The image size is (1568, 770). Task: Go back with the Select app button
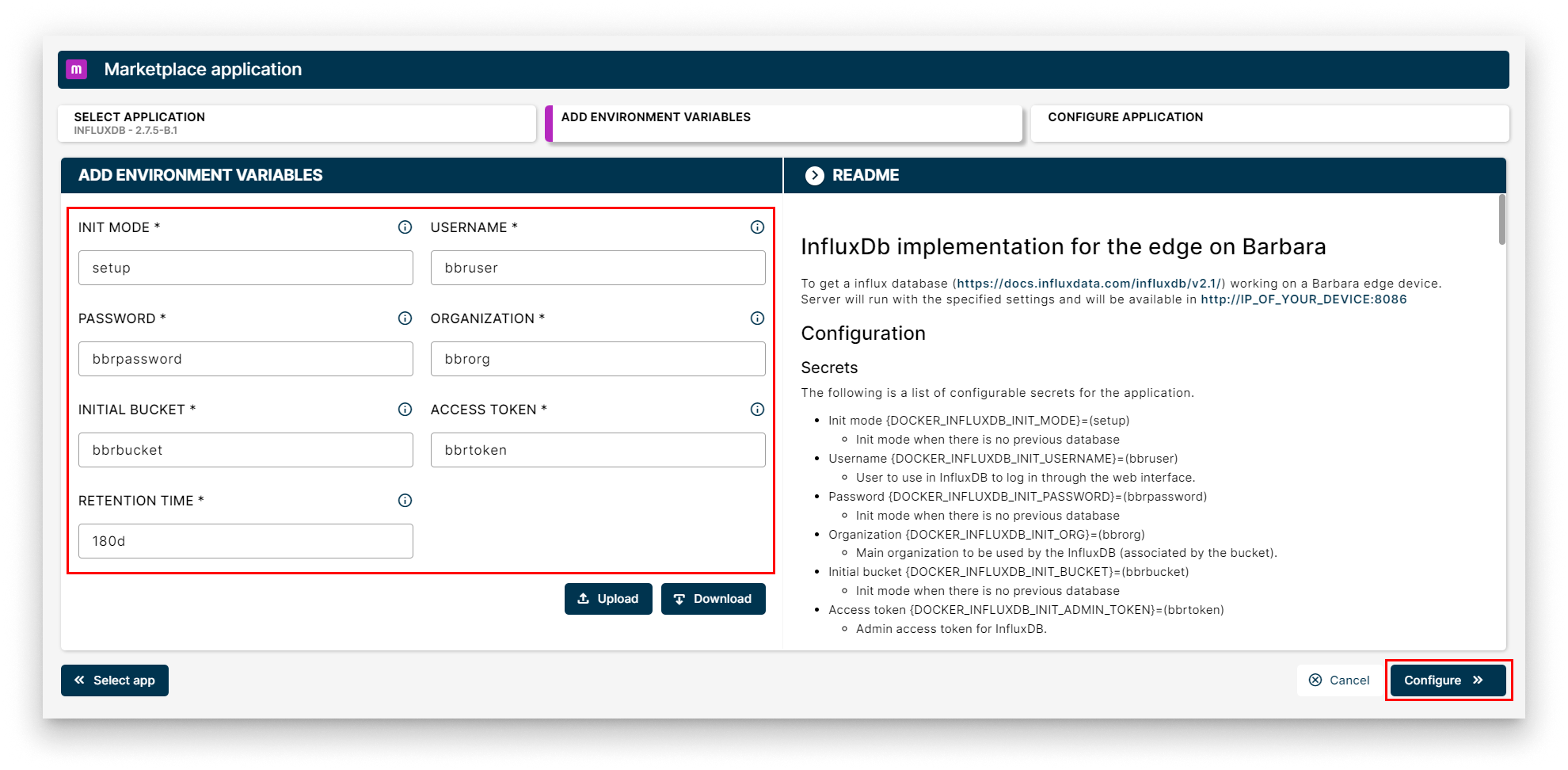pyautogui.click(x=115, y=680)
